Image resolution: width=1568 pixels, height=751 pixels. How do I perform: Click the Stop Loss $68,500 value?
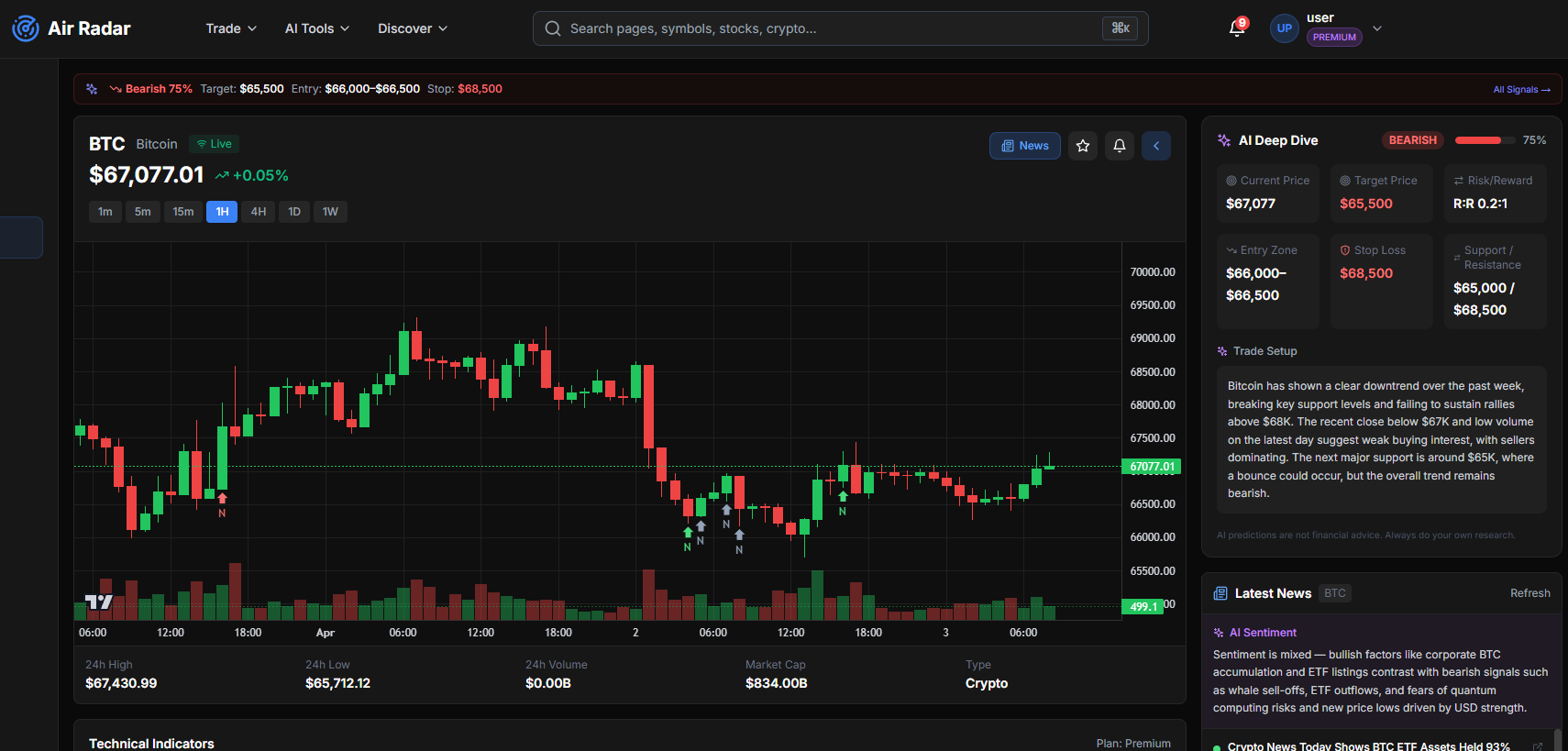click(x=1365, y=273)
